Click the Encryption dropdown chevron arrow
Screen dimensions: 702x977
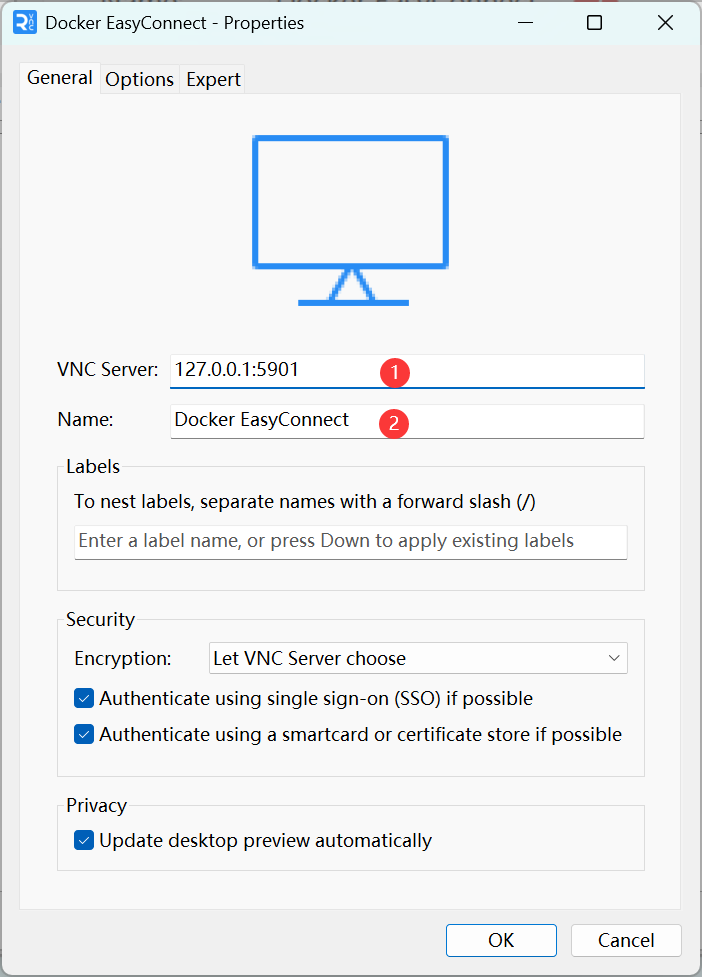click(614, 659)
